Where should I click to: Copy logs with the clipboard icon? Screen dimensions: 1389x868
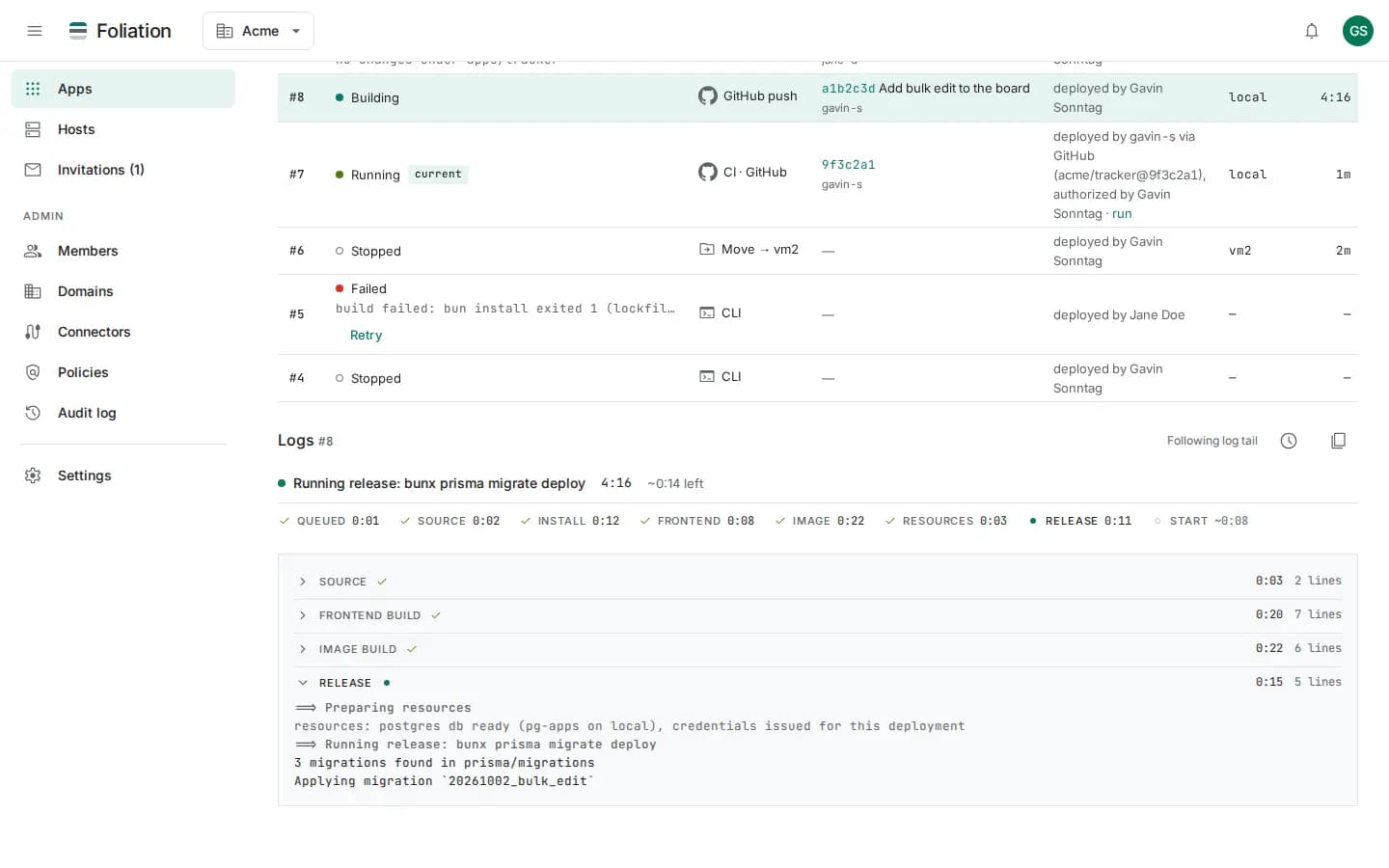1338,441
